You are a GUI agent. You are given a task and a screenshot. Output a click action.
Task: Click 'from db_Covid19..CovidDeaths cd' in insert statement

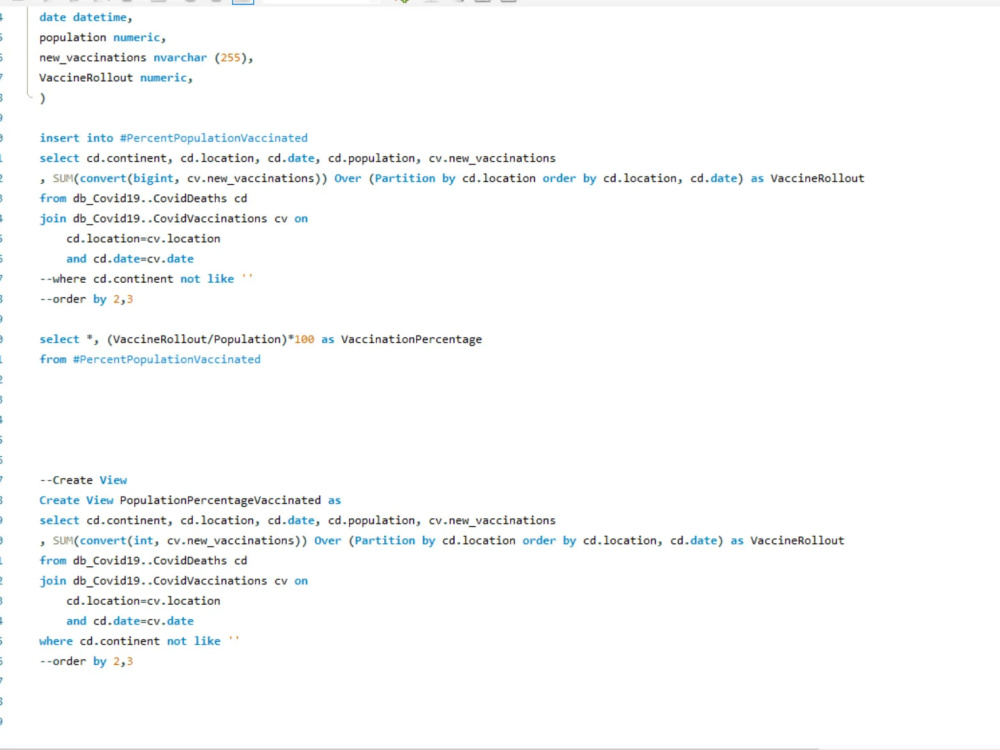(x=143, y=198)
